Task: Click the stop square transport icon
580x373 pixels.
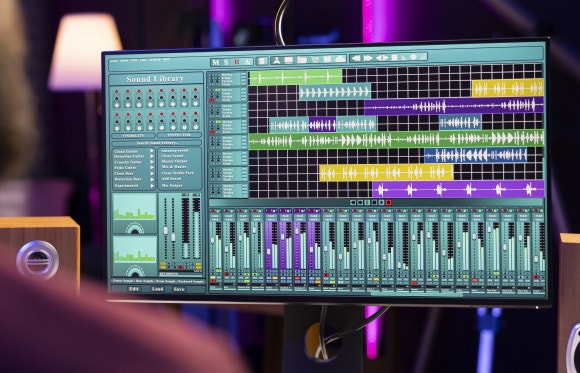Action: (x=395, y=57)
